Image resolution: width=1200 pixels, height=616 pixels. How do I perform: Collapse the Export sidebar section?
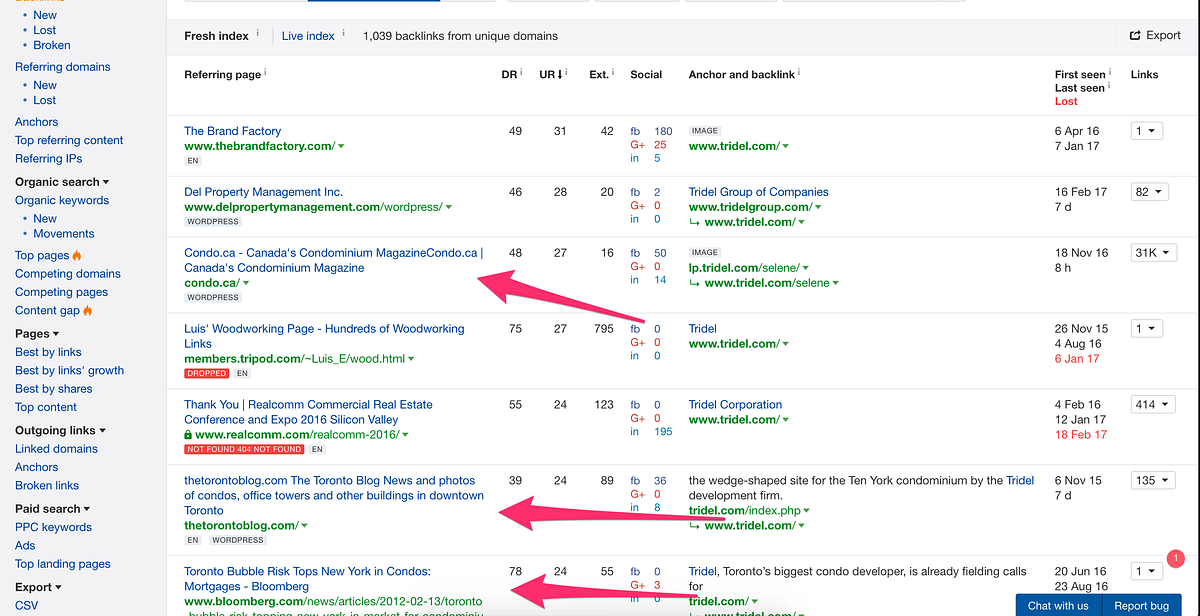coord(38,587)
